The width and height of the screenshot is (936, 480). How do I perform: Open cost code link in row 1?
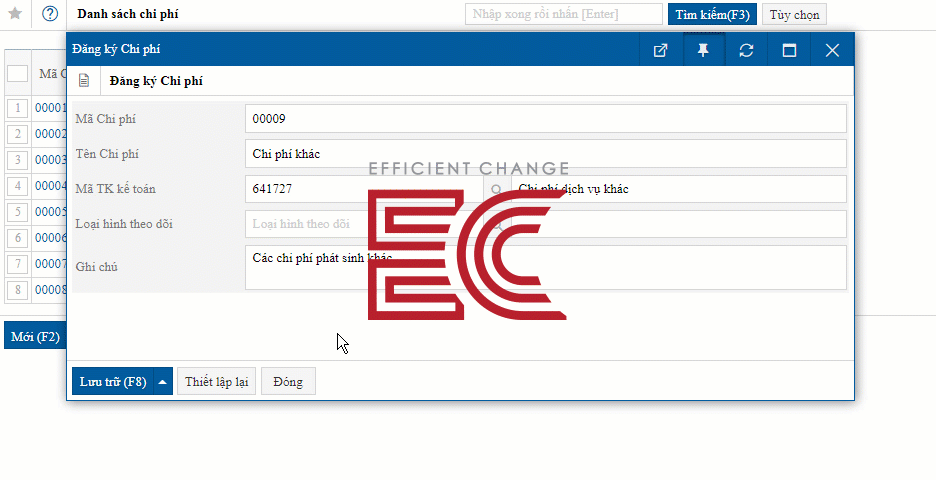coord(50,108)
